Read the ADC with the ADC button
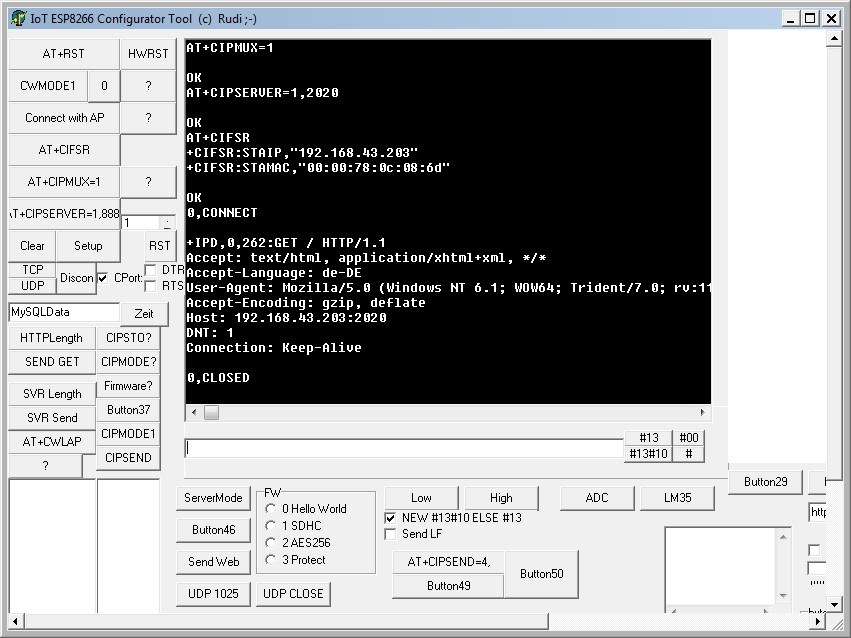 tap(597, 498)
